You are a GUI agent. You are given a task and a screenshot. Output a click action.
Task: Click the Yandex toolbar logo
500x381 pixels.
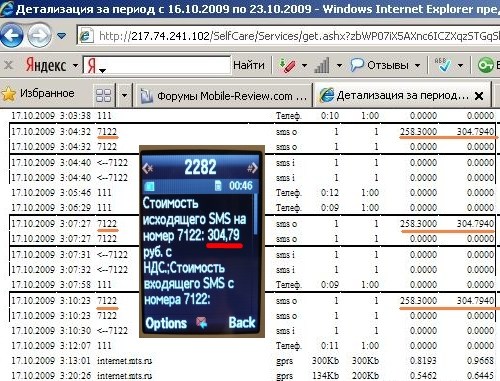pyautogui.click(x=46, y=65)
